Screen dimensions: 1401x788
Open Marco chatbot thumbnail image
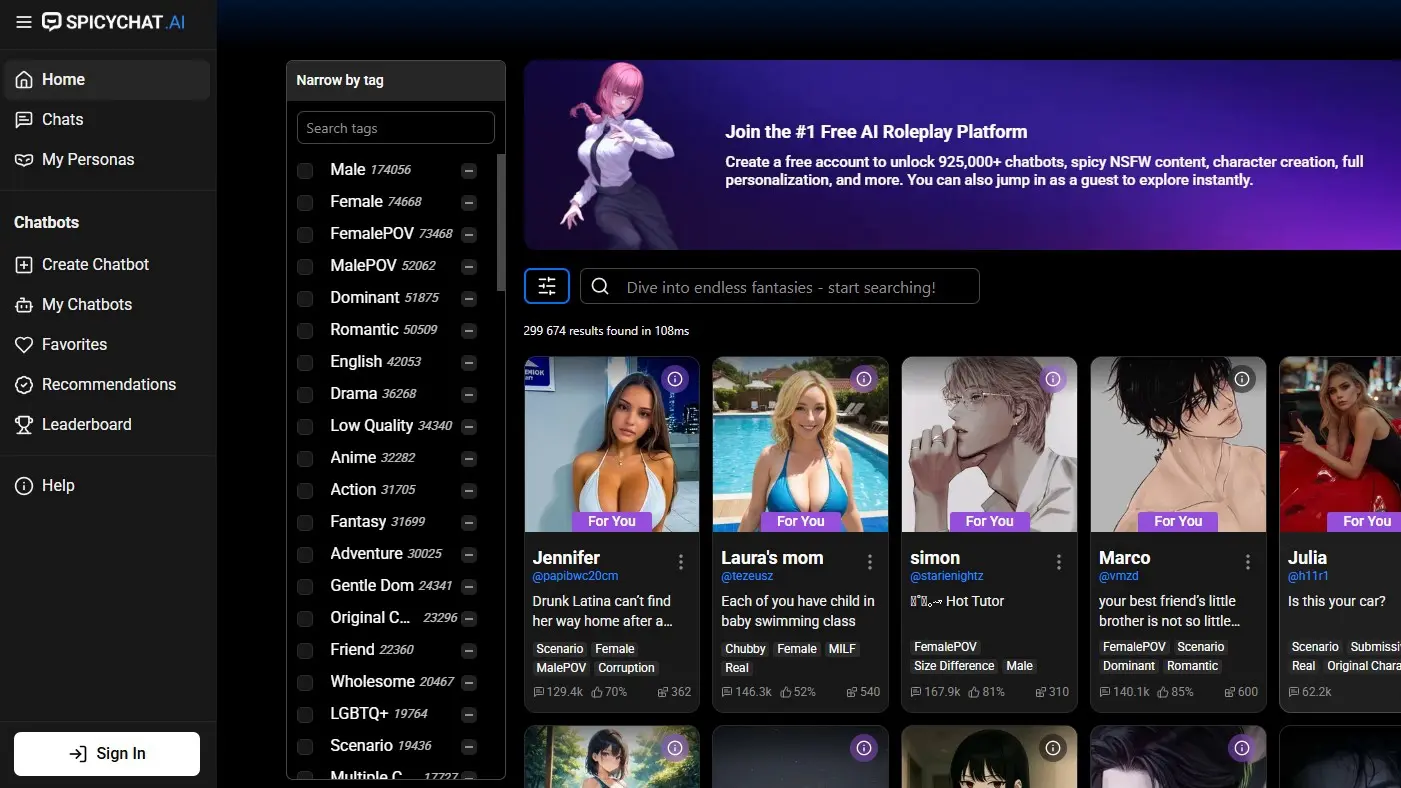1178,444
